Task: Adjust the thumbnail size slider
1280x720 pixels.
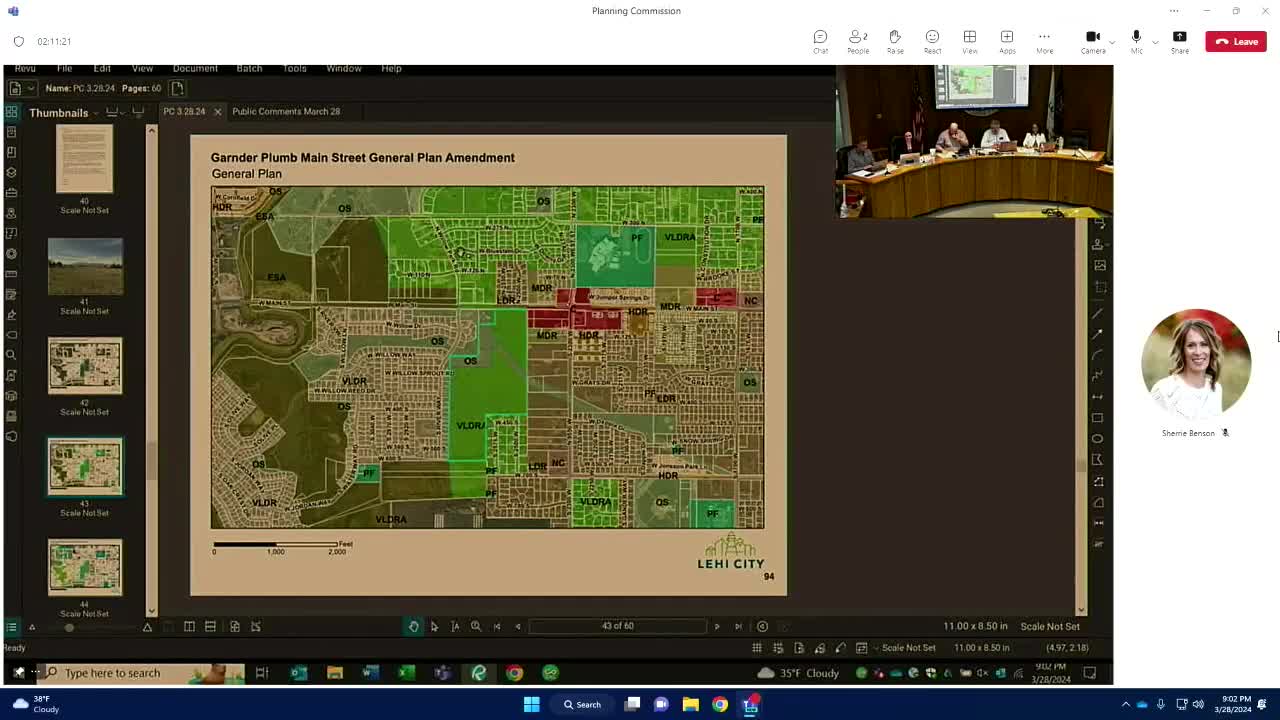Action: click(x=69, y=627)
